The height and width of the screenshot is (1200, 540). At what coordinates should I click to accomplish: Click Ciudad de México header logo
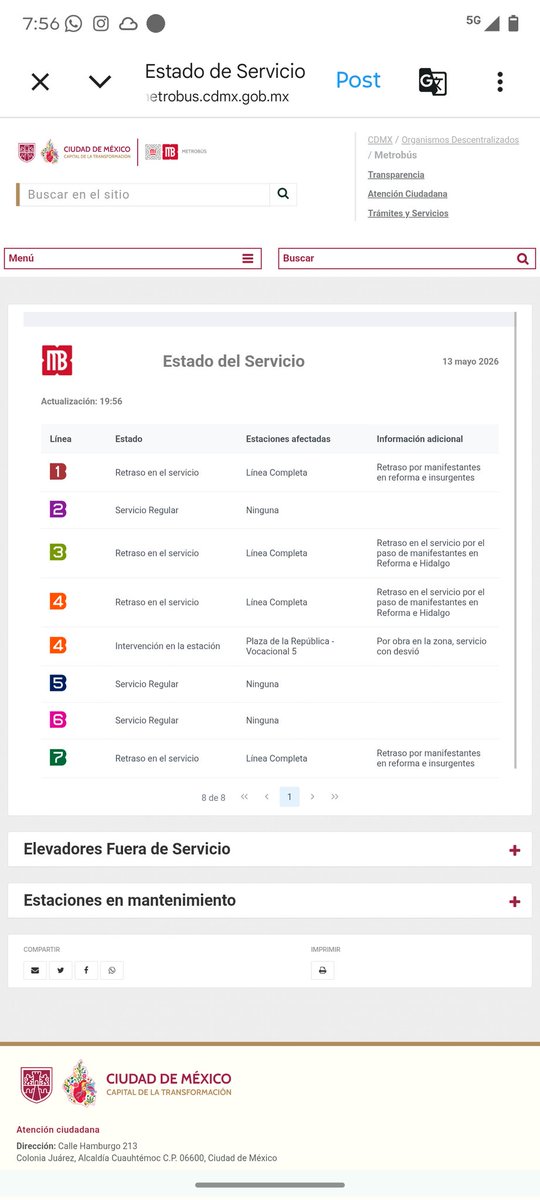(x=74, y=152)
